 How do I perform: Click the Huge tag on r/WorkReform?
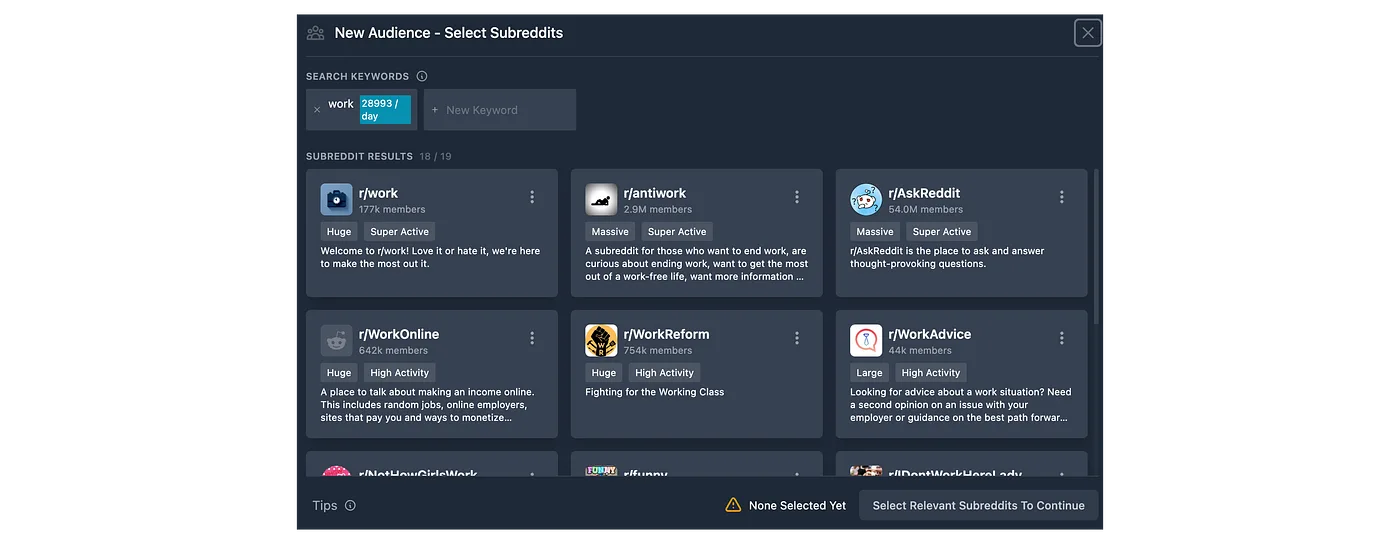(x=604, y=373)
